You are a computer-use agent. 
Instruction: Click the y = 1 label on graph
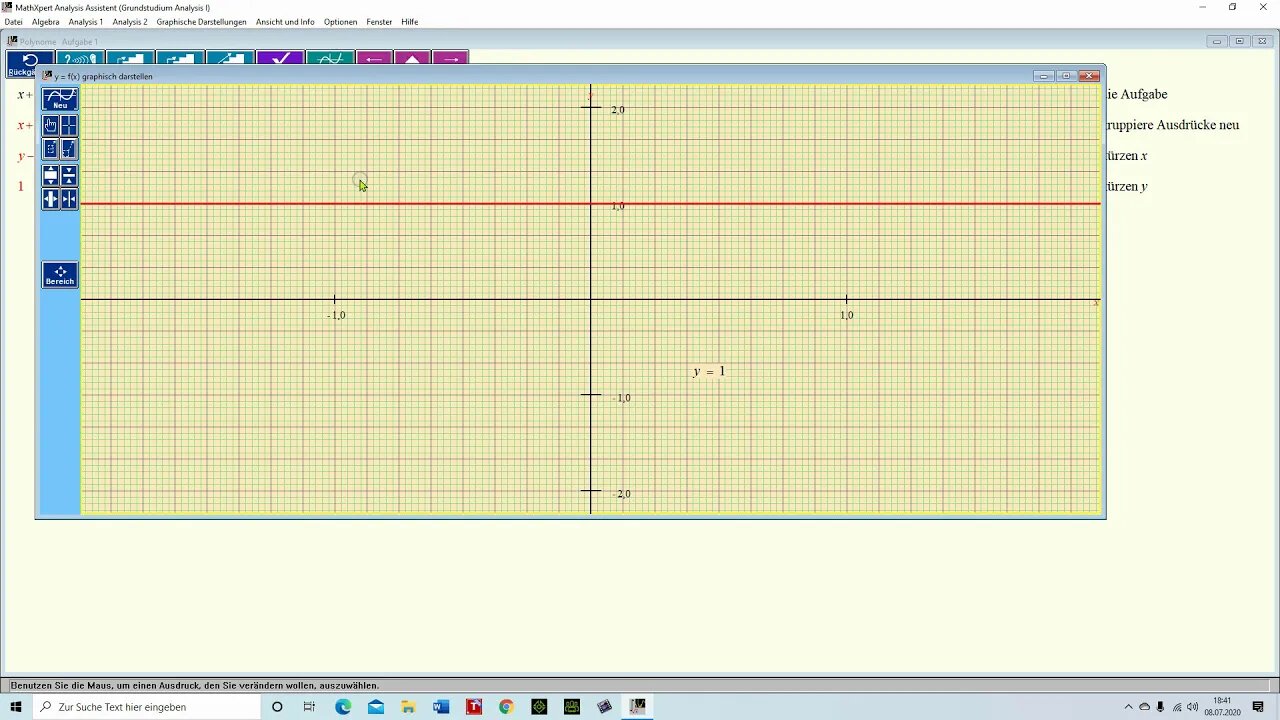point(709,371)
